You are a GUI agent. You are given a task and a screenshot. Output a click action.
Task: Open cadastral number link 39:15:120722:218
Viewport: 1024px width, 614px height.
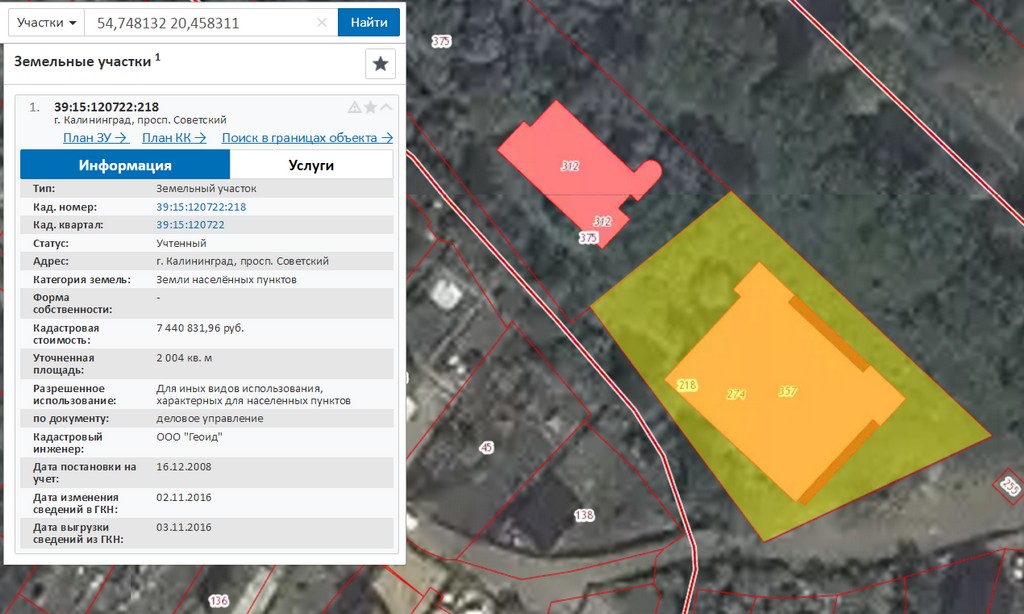[x=201, y=207]
